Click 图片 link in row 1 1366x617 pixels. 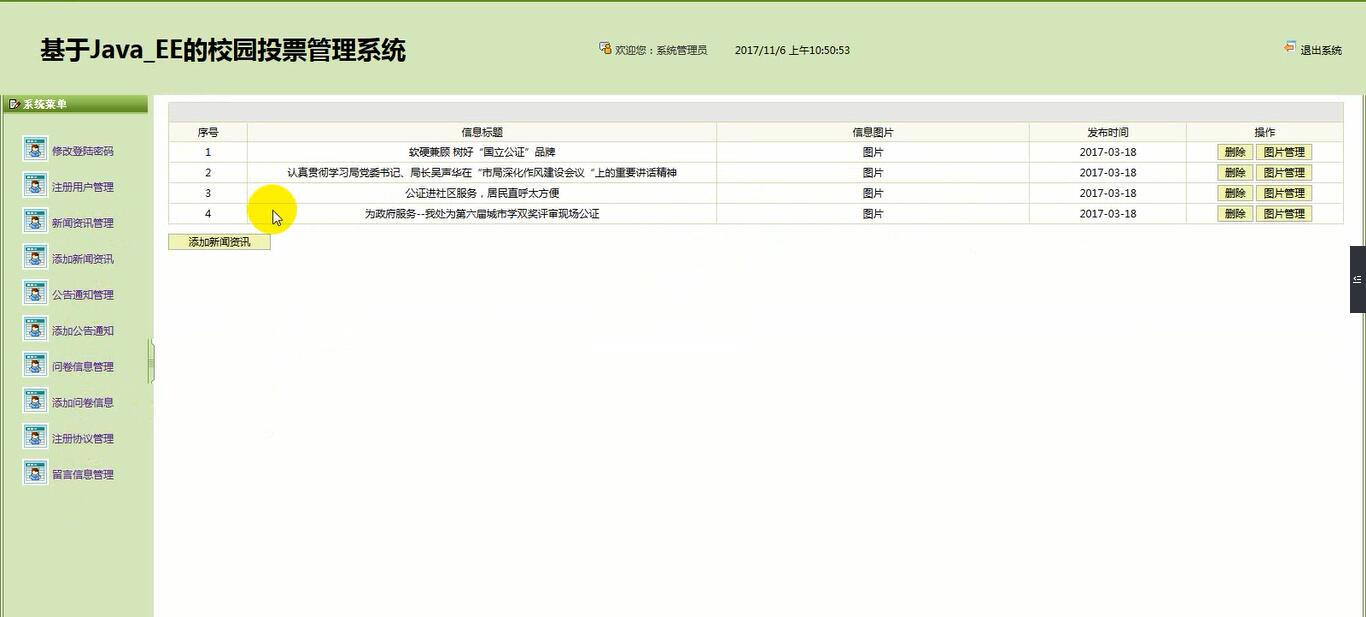873,152
